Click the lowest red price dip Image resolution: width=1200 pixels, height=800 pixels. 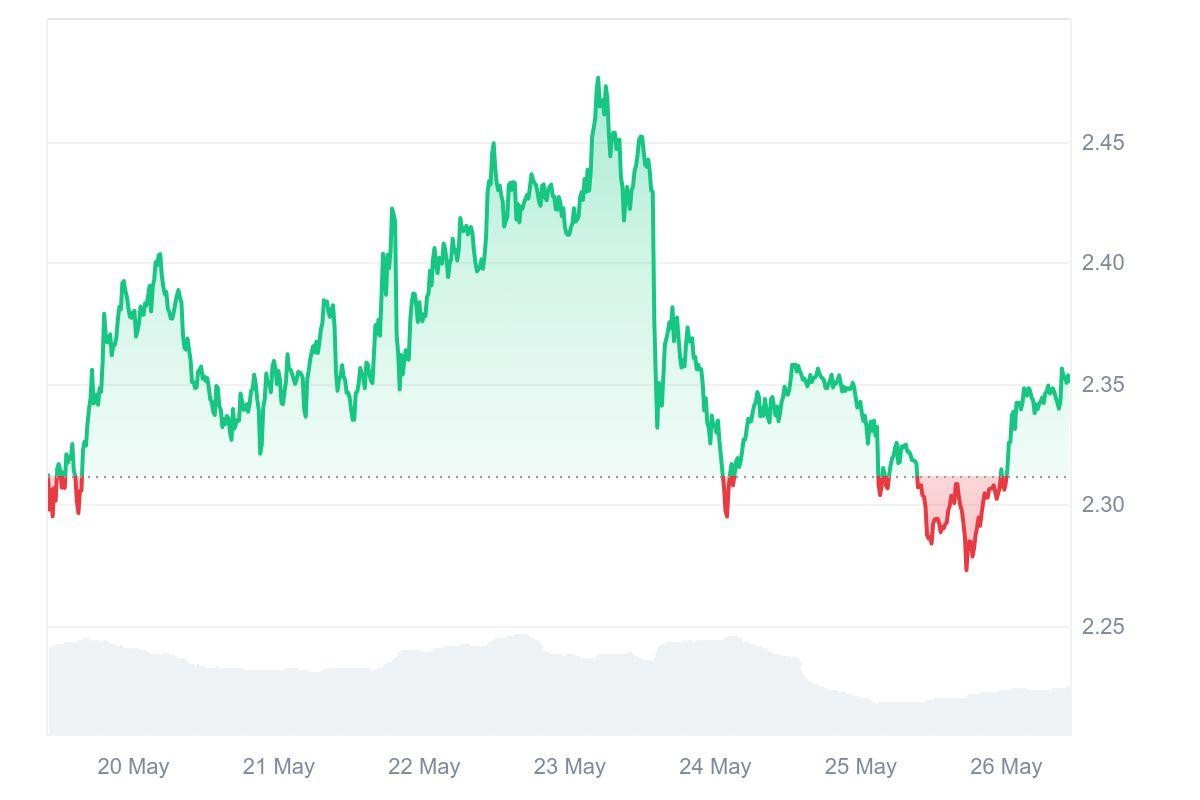966,568
